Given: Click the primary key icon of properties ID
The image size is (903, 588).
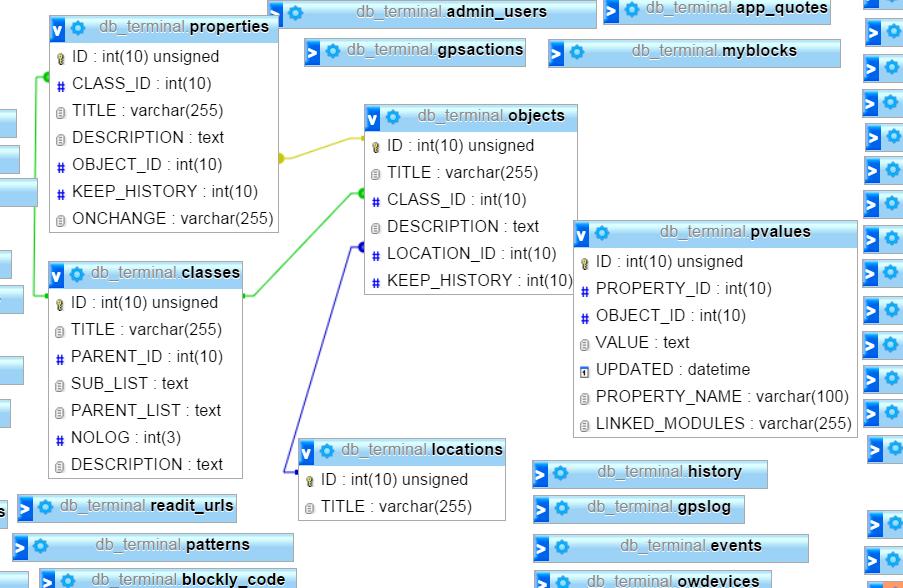Looking at the screenshot, I should point(60,59).
